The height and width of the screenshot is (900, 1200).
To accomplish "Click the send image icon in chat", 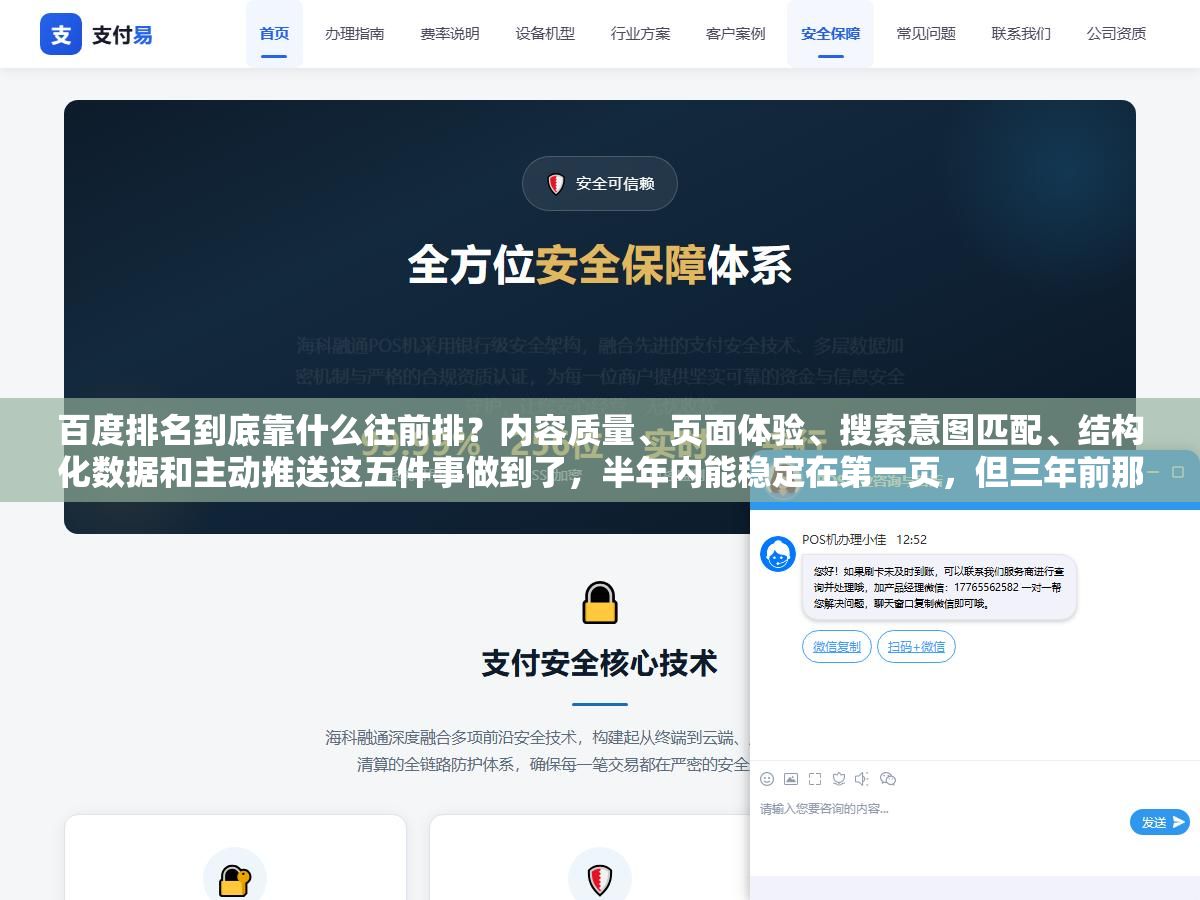I will point(791,779).
